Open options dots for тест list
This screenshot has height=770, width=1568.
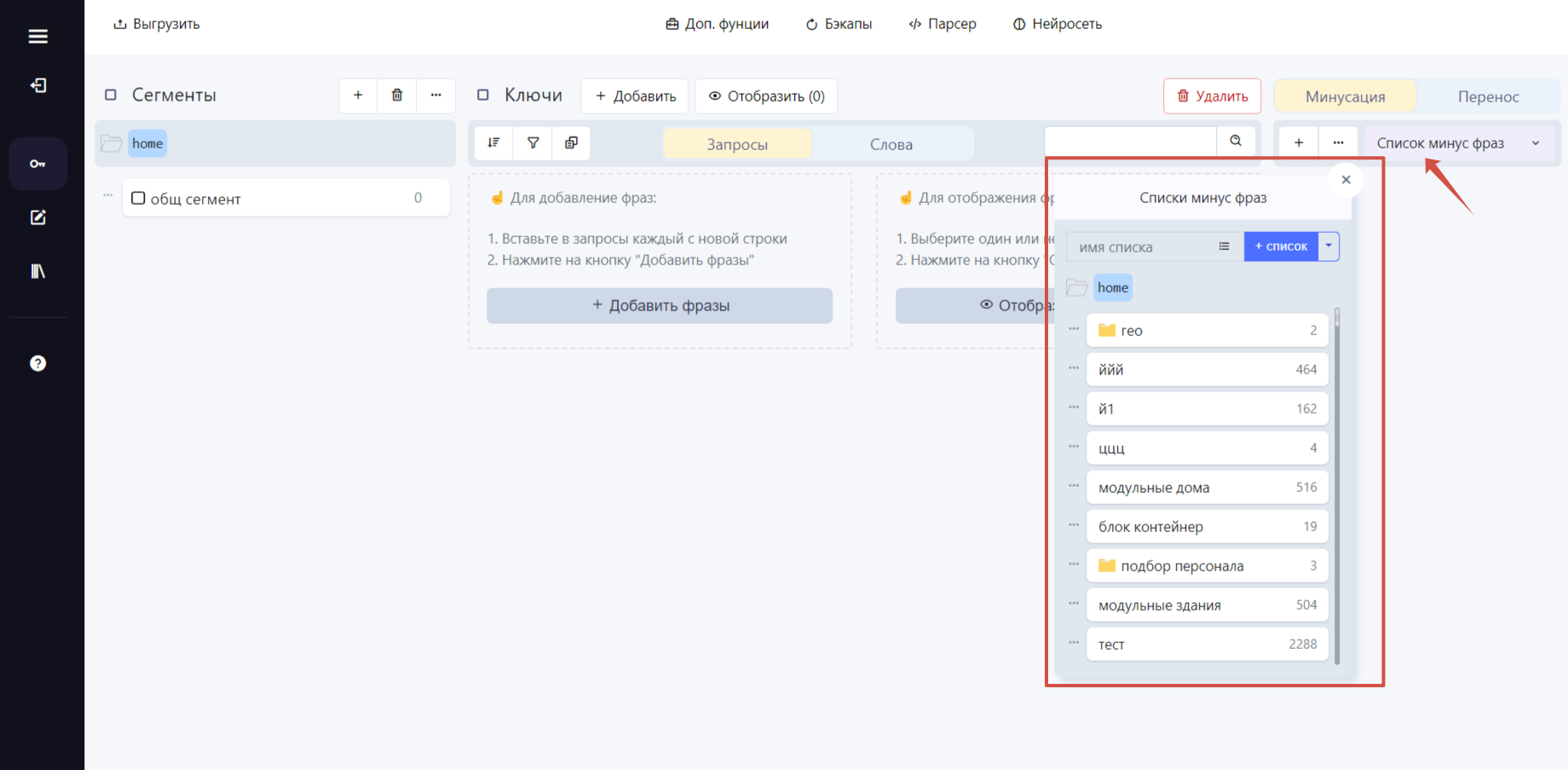point(1074,643)
